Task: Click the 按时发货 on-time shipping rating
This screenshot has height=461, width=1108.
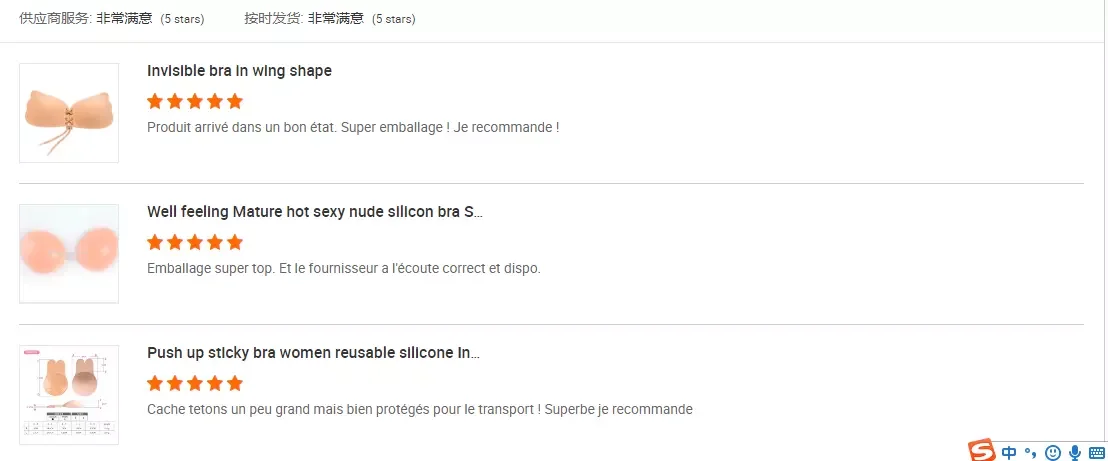Action: click(329, 18)
